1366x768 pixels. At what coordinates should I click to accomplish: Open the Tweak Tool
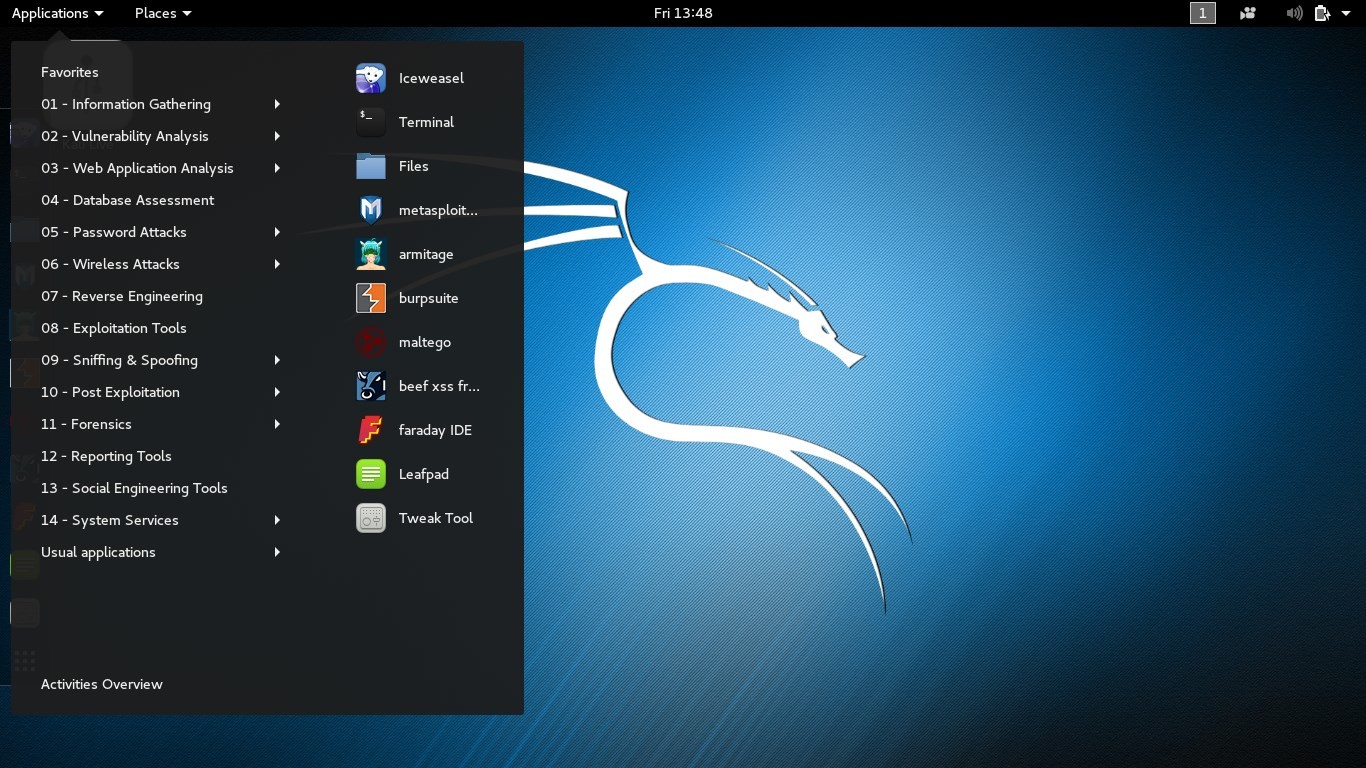coord(435,518)
